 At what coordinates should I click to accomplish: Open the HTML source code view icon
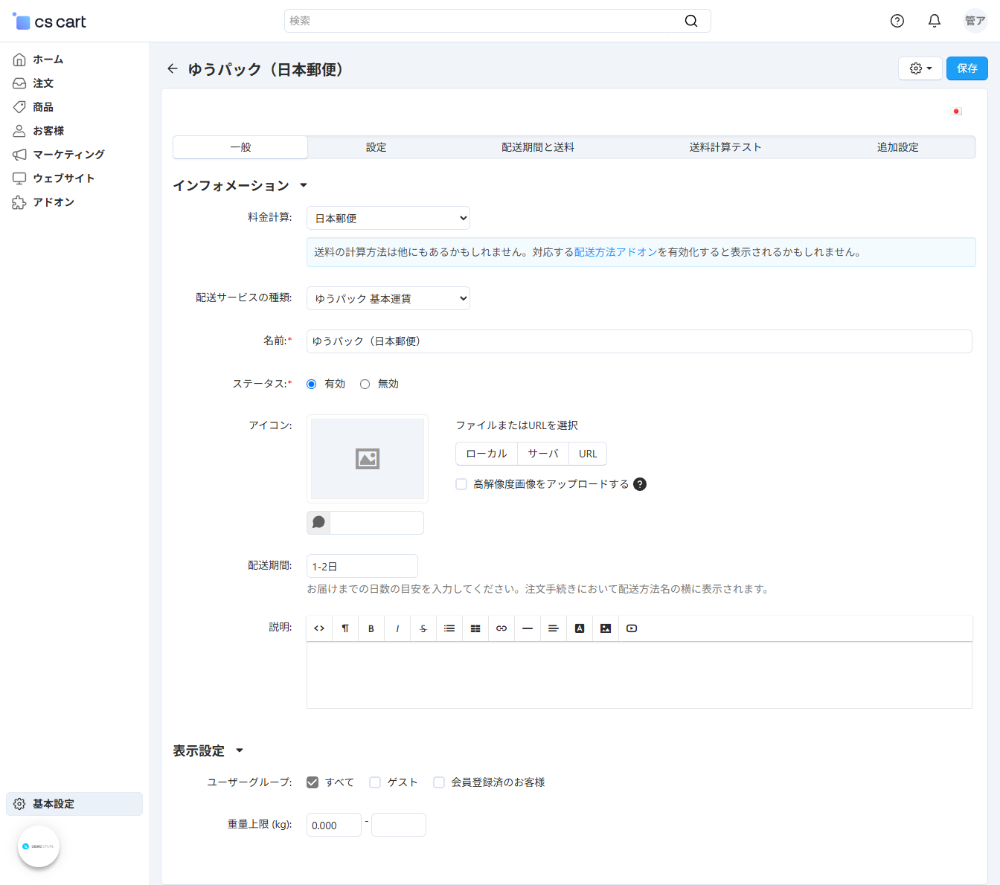[x=319, y=628]
